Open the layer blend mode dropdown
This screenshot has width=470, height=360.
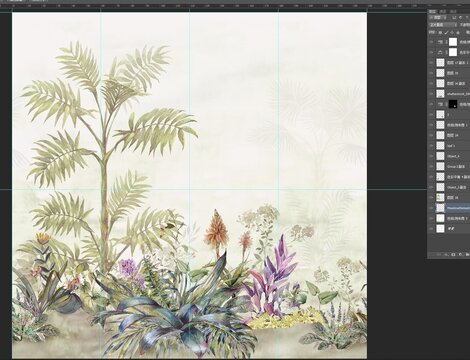[x=443, y=25]
